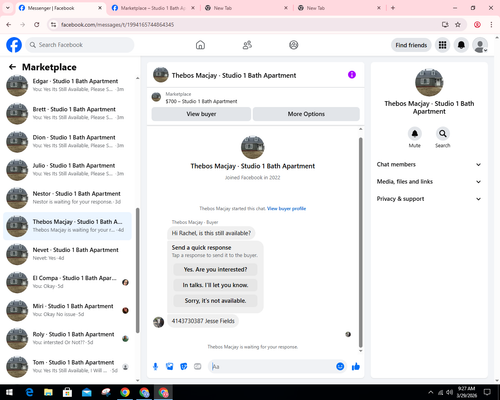Open the Brett conversation
The width and height of the screenshot is (500, 400).
tap(68, 113)
